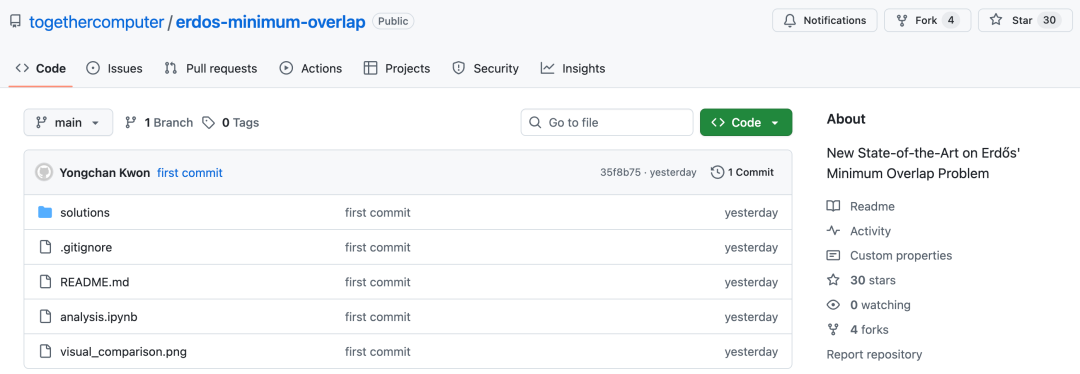The height and width of the screenshot is (374, 1080).
Task: Click the star count badge showing 30
Action: [x=1049, y=21]
